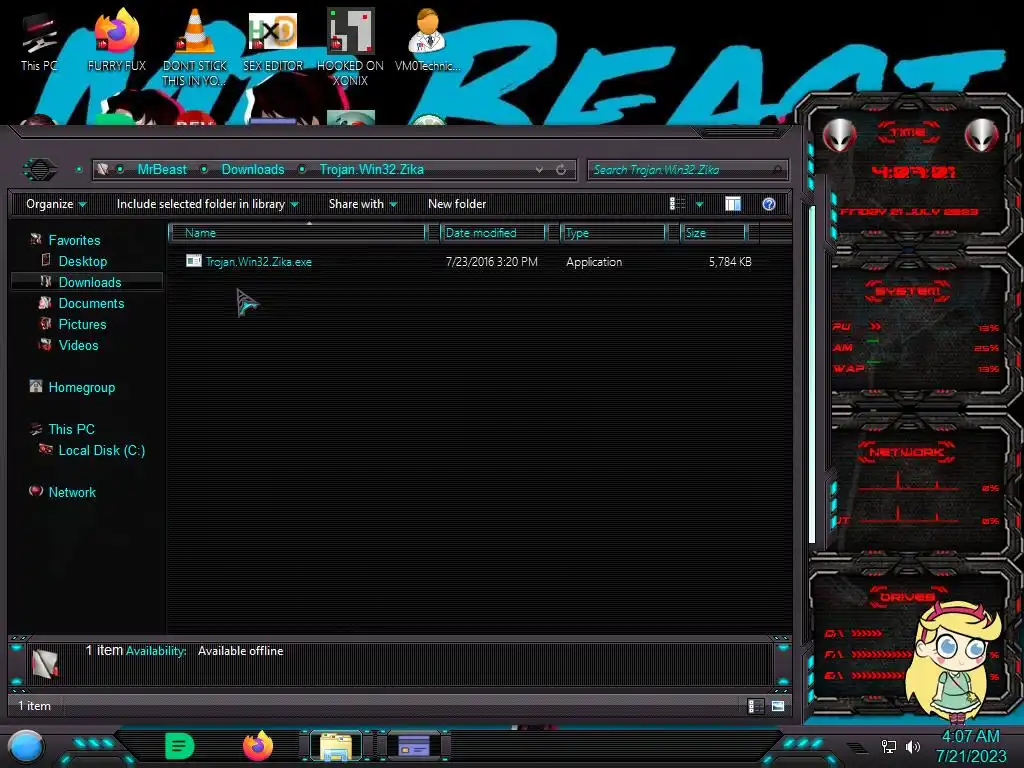The width and height of the screenshot is (1024, 768).
Task: Click the Downloads breadcrumb segment
Action: (x=253, y=170)
